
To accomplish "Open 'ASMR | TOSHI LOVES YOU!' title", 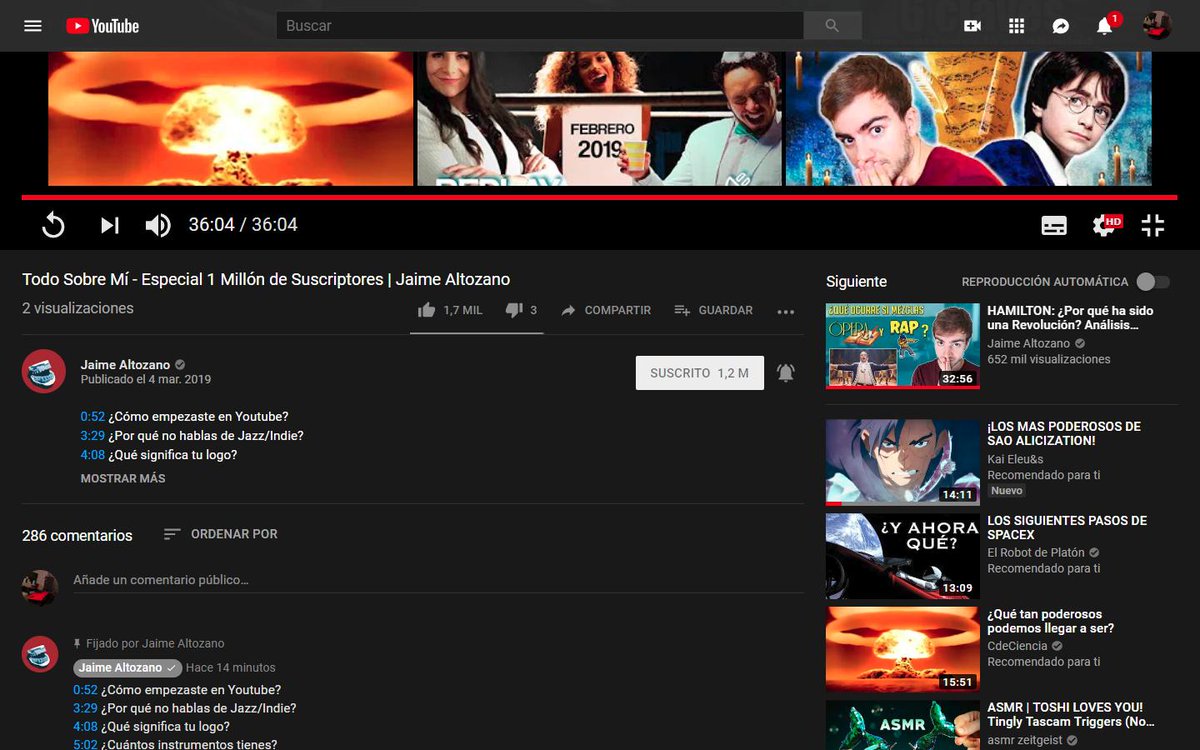I will (1070, 714).
